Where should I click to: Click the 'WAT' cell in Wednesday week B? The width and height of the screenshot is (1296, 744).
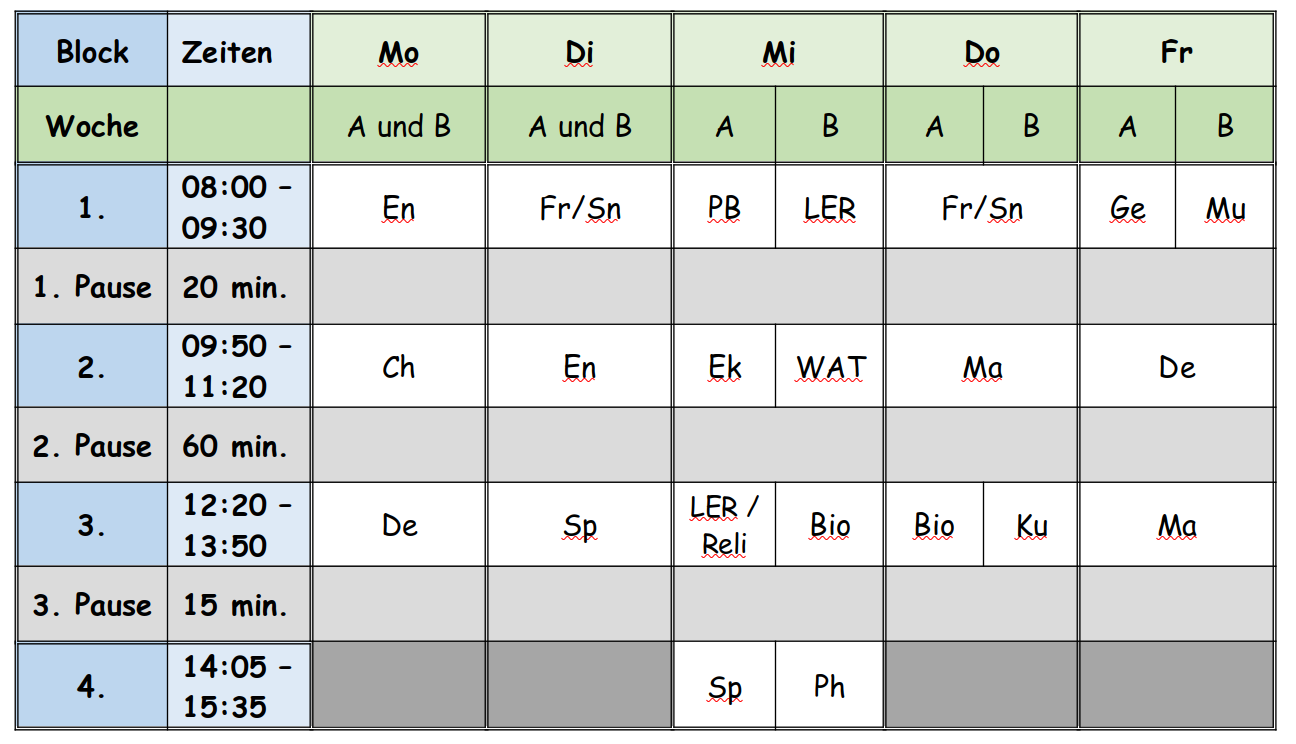tap(829, 366)
